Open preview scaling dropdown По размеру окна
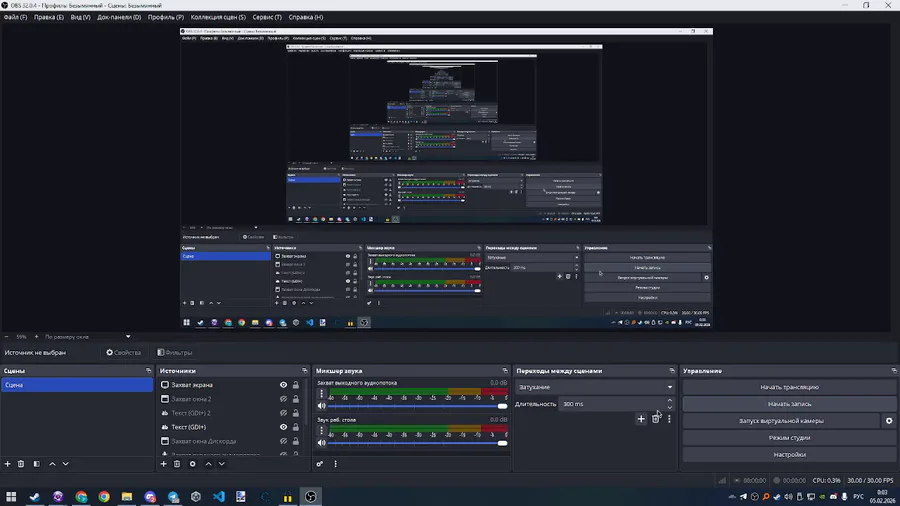The image size is (900, 506). tap(87, 337)
